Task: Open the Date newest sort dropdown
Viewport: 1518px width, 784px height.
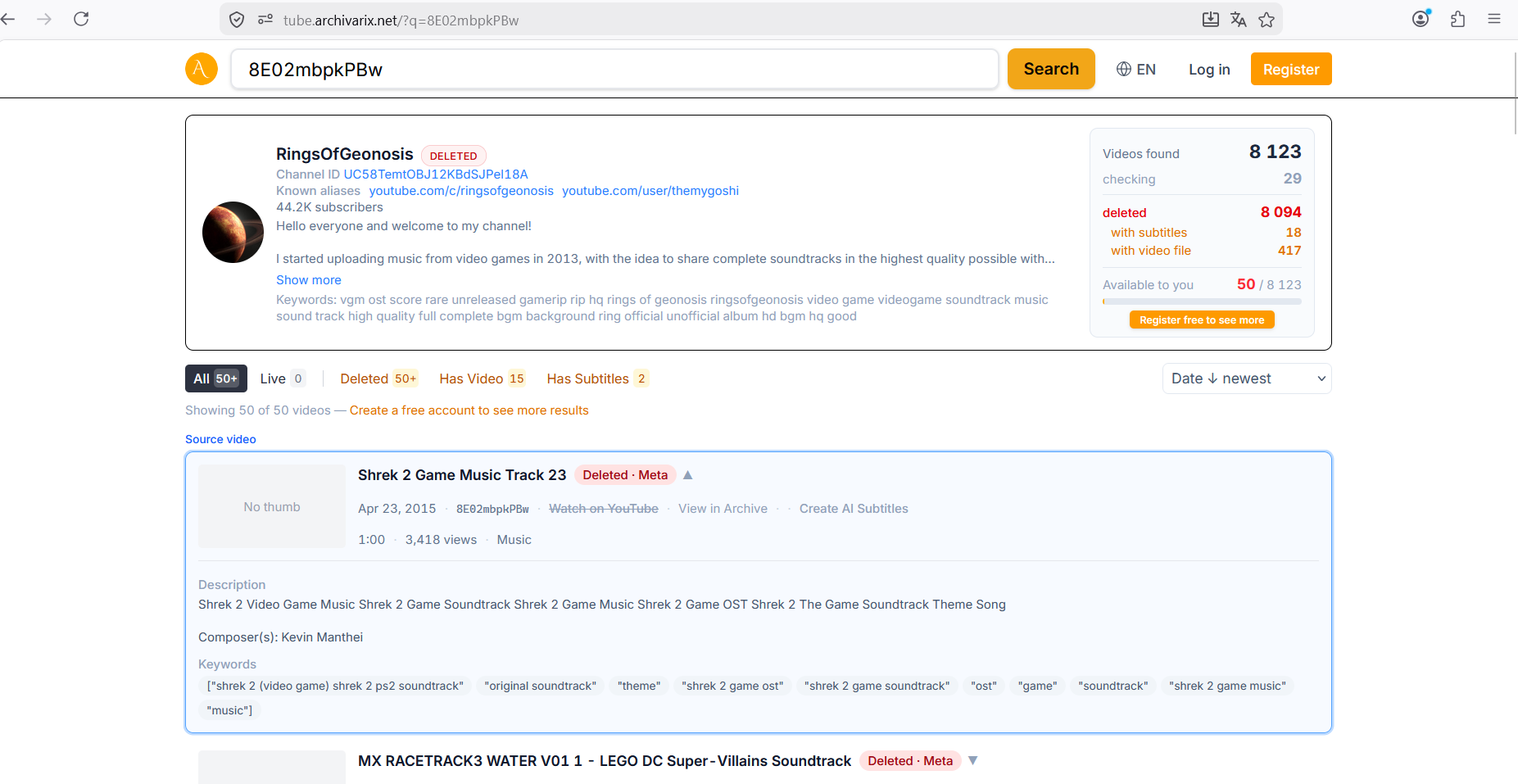Action: (1247, 378)
